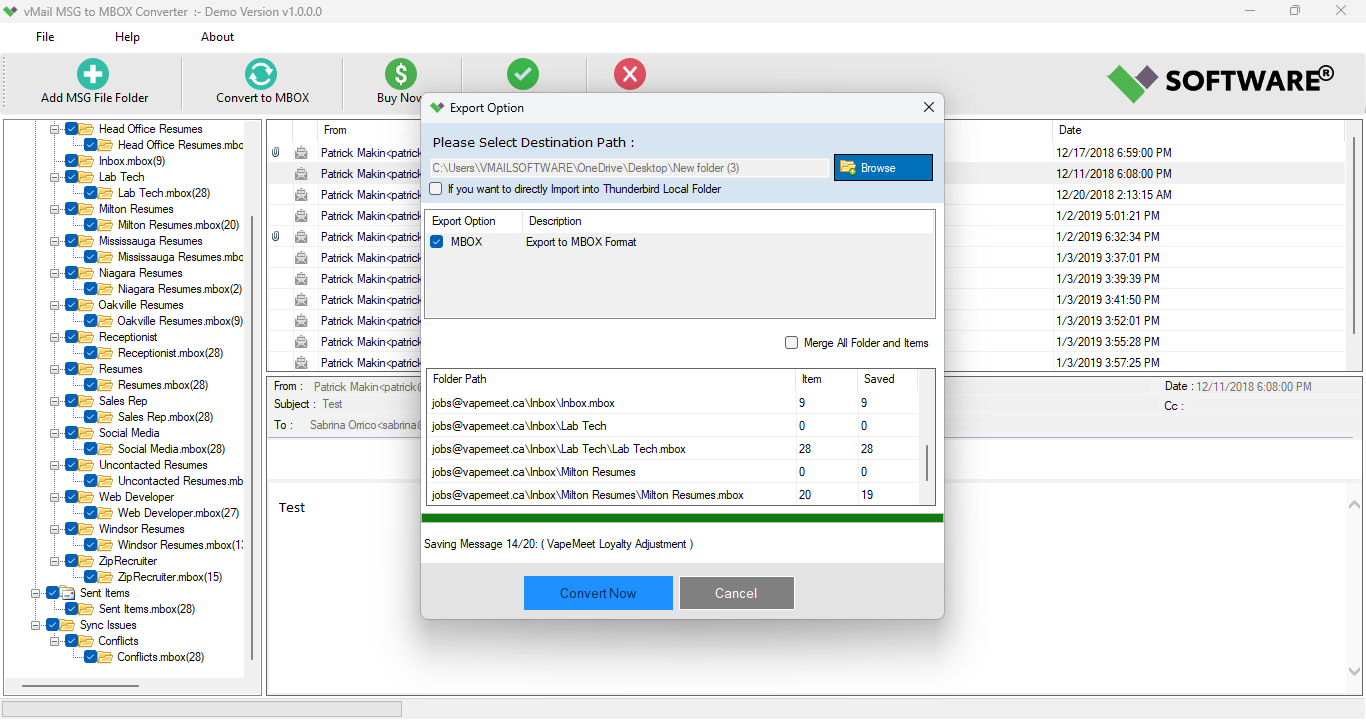Check the Thunderbird Local Folder import option
This screenshot has width=1366, height=720.
(435, 188)
